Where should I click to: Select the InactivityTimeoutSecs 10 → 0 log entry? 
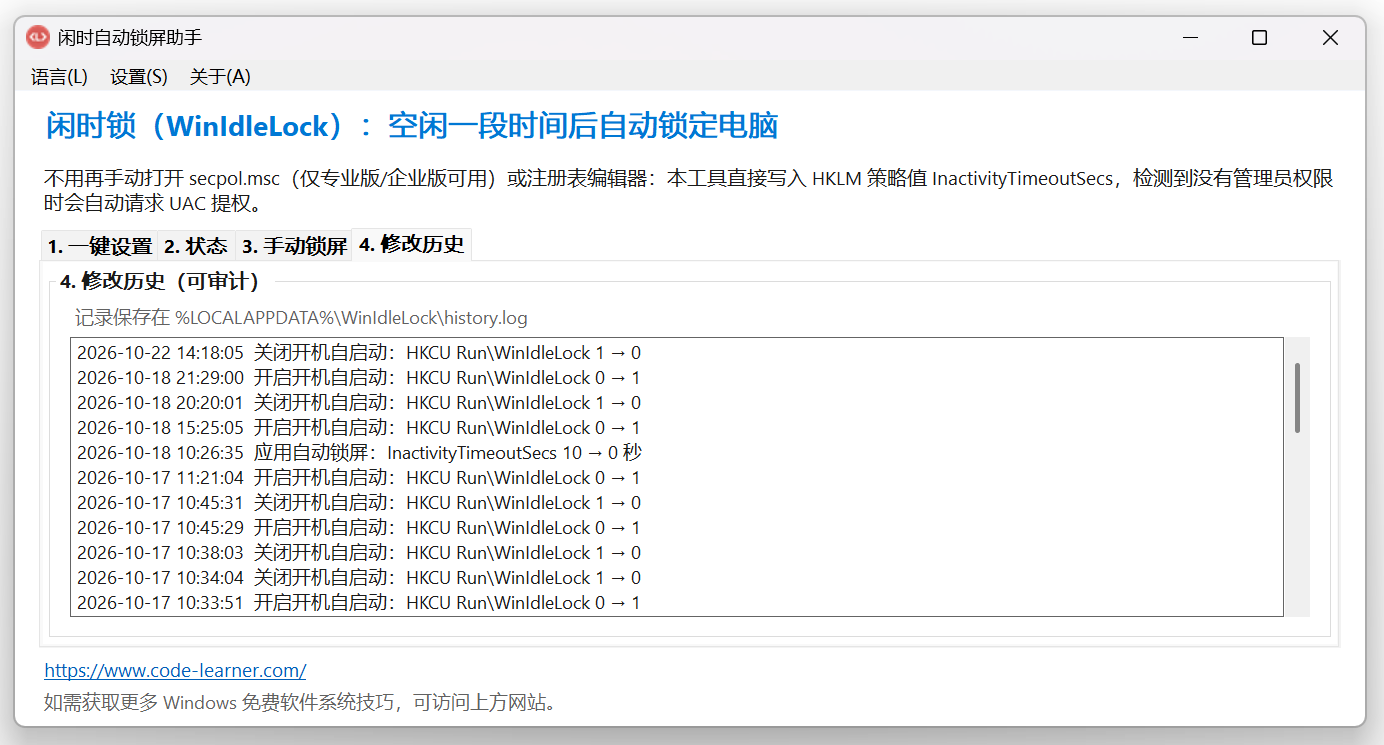tap(677, 453)
